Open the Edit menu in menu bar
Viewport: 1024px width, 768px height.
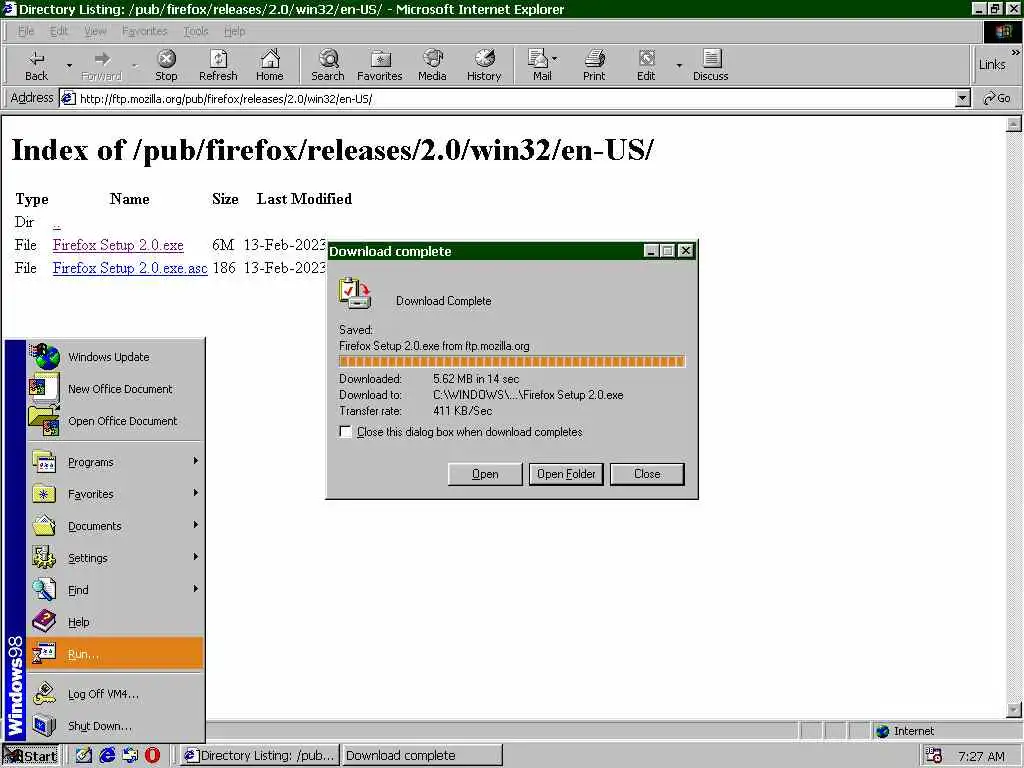[x=59, y=31]
